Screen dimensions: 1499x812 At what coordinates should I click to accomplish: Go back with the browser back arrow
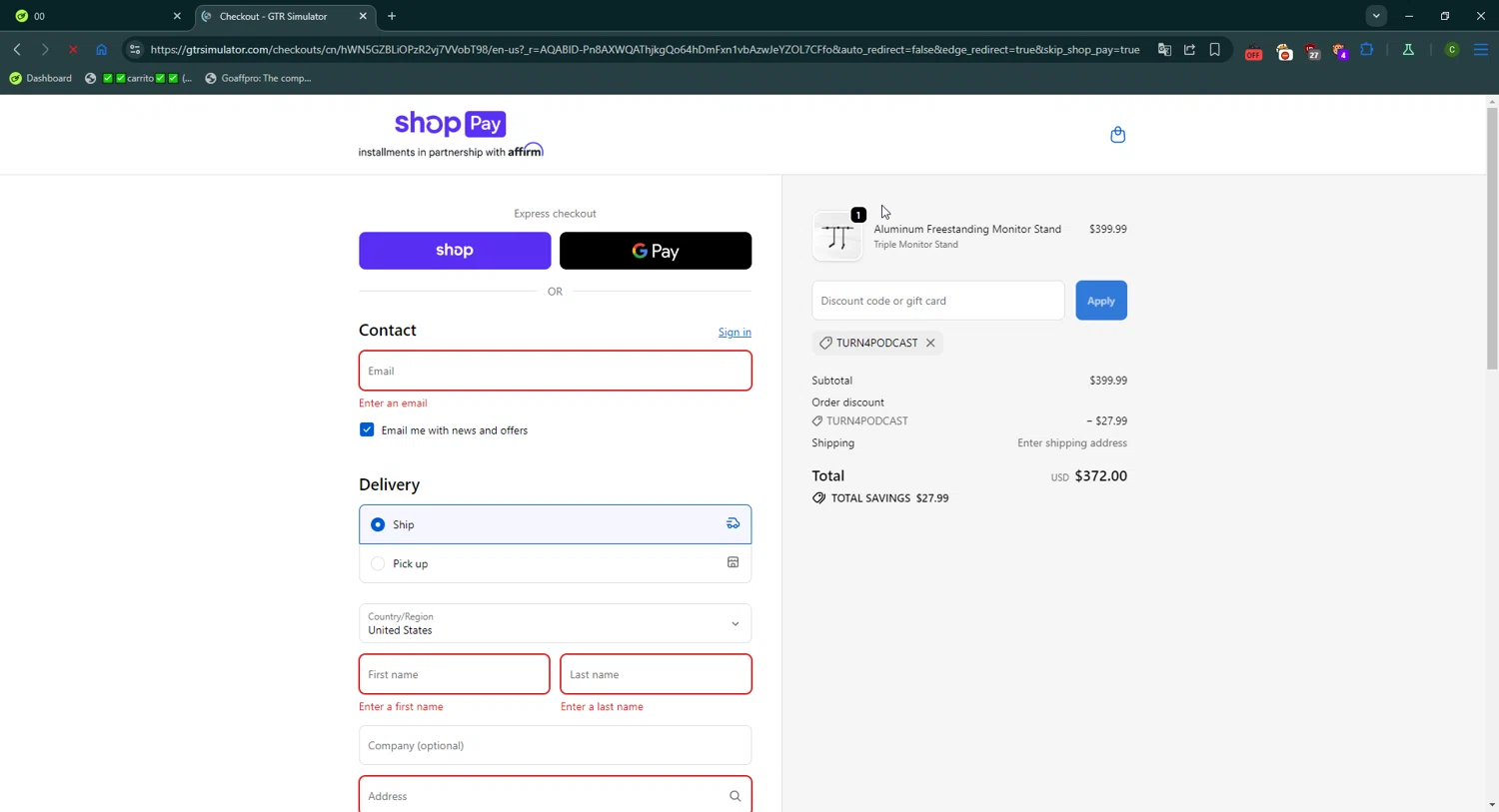coord(17,49)
